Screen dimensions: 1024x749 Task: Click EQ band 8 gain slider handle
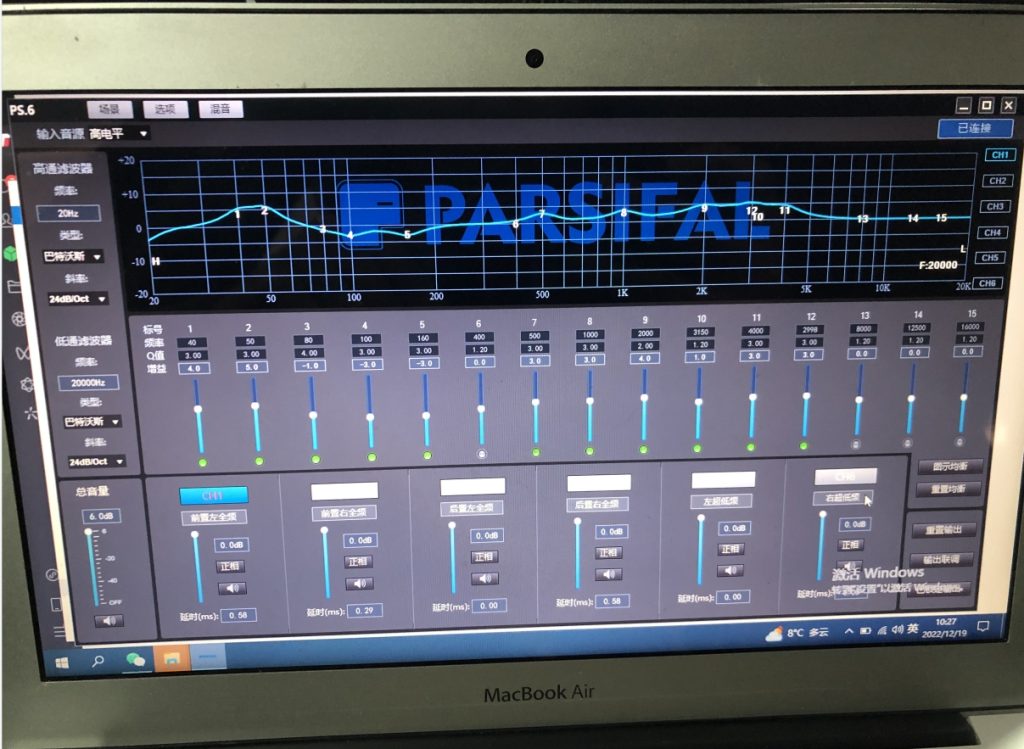point(590,401)
